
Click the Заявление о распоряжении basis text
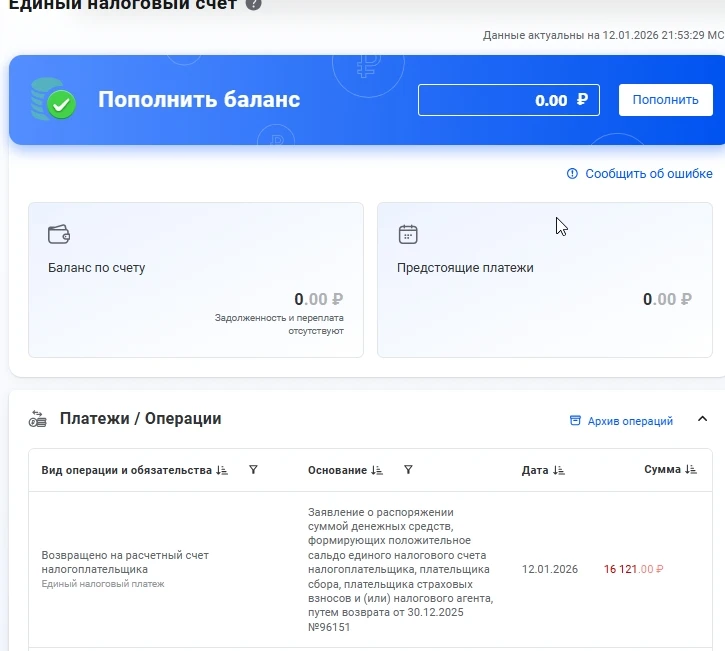400,569
